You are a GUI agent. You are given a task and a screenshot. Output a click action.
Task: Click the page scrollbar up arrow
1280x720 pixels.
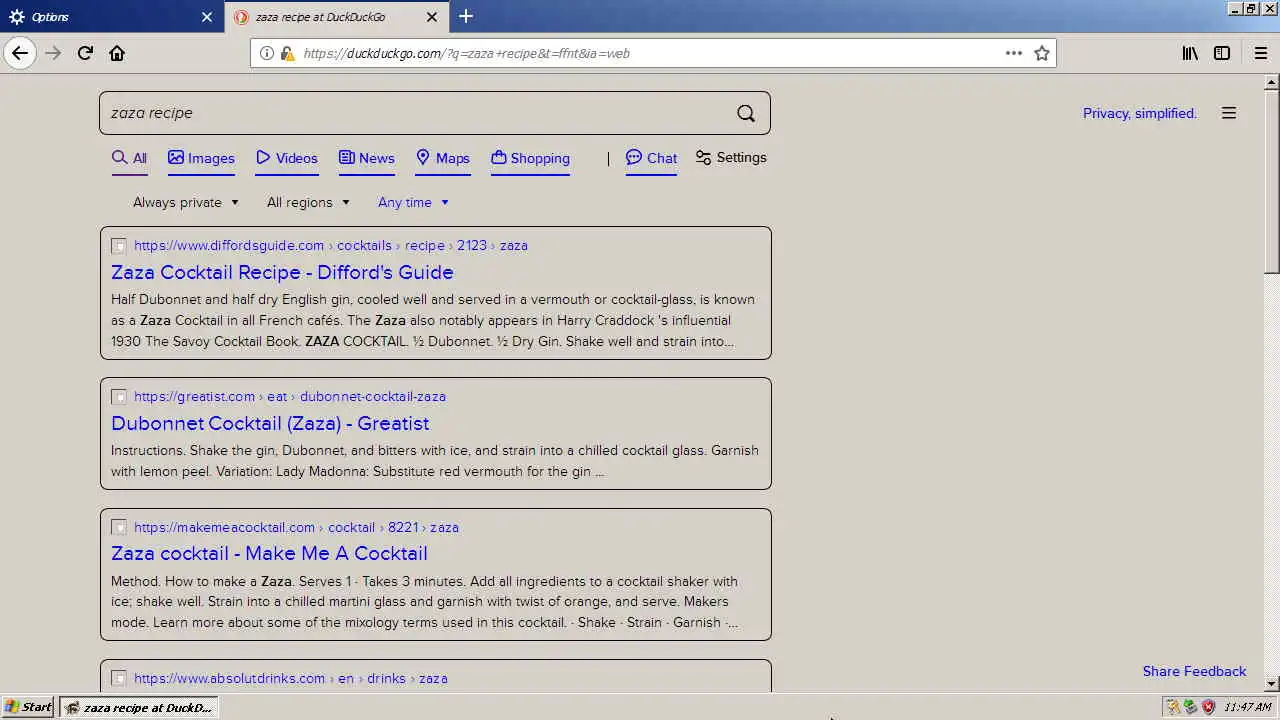point(1272,82)
